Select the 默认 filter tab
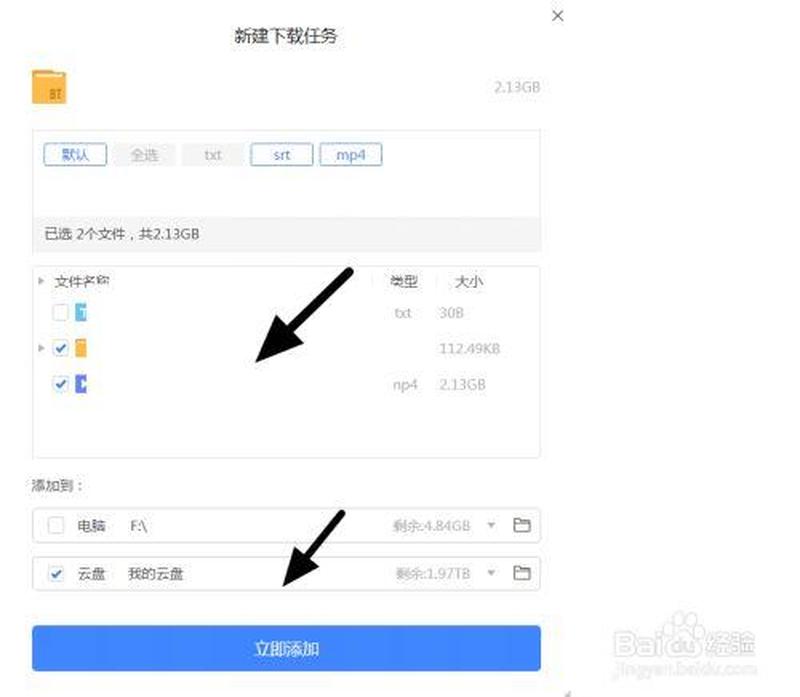Viewport: 800px width, 697px height. (x=75, y=155)
